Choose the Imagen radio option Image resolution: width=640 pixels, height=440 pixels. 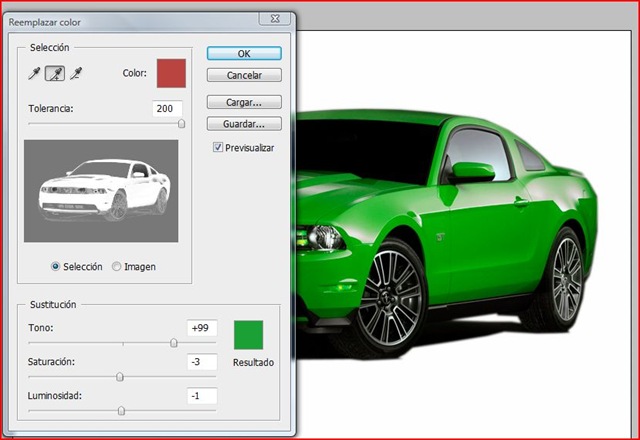click(117, 267)
